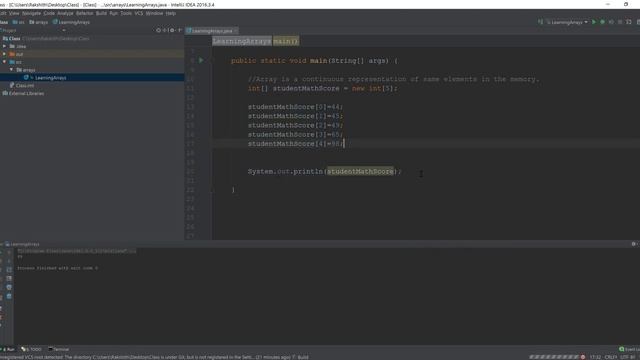
Task: Click collapse all icon in Project panel header
Action: click(x=165, y=30)
